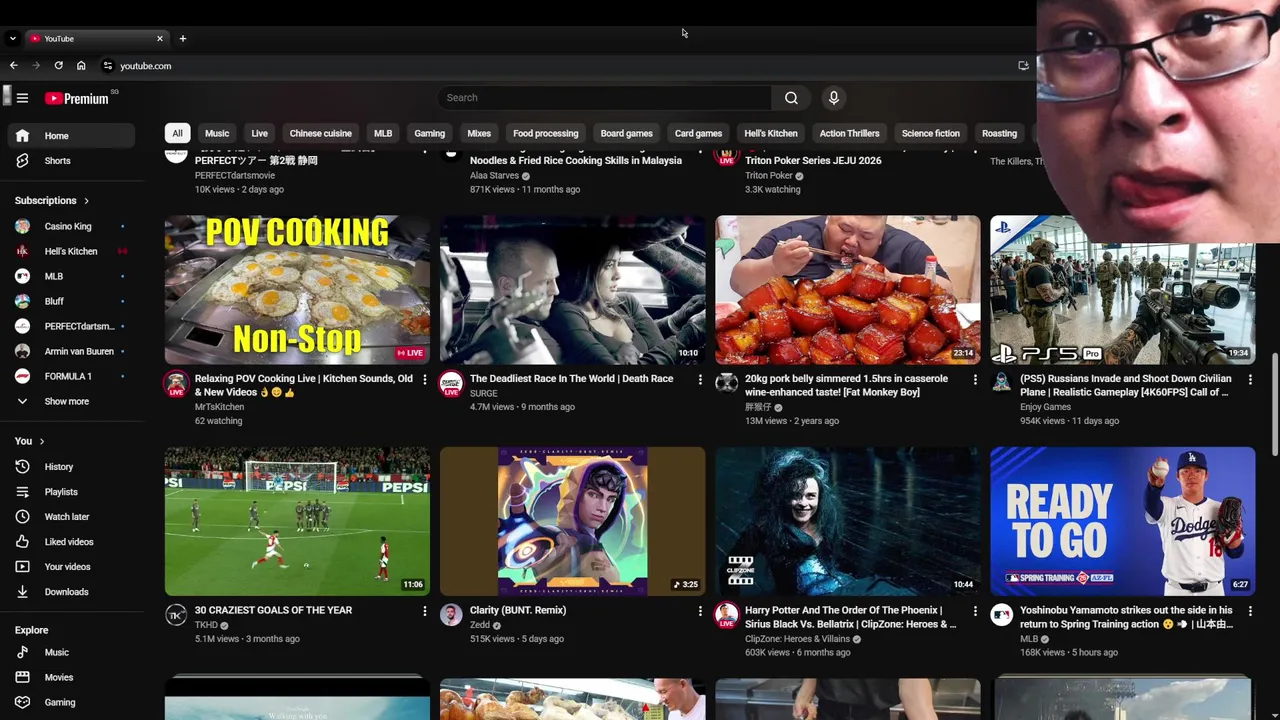This screenshot has height=720, width=1280.
Task: Open Downloads in the sidebar
Action: [x=71, y=592]
